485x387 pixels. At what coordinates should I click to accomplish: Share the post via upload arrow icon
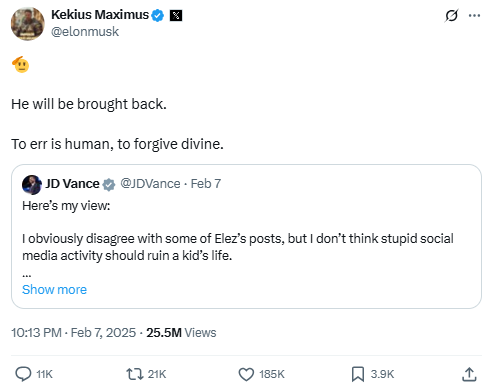469,374
